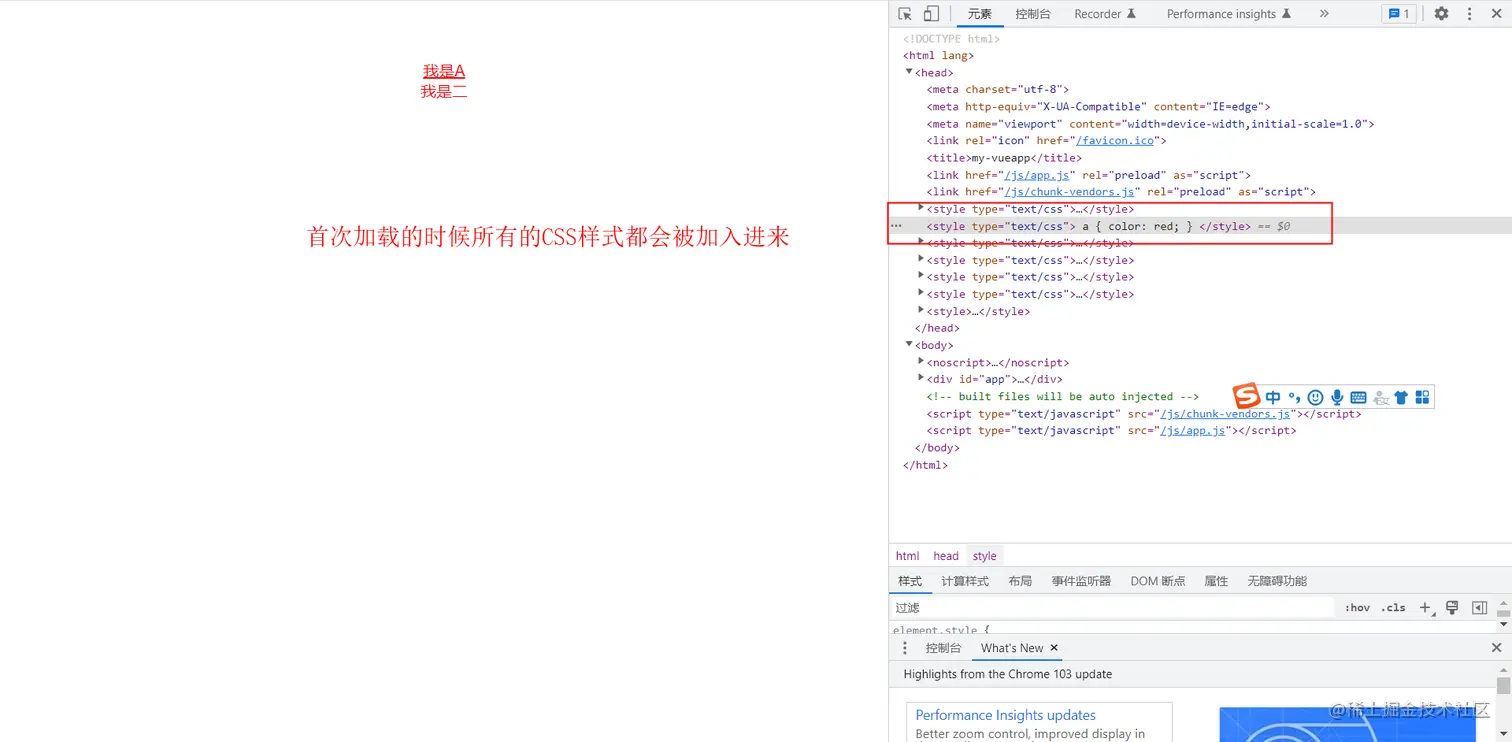Expand the first style type="text/css" node
Screen dimensions: 1512x742
921,208
